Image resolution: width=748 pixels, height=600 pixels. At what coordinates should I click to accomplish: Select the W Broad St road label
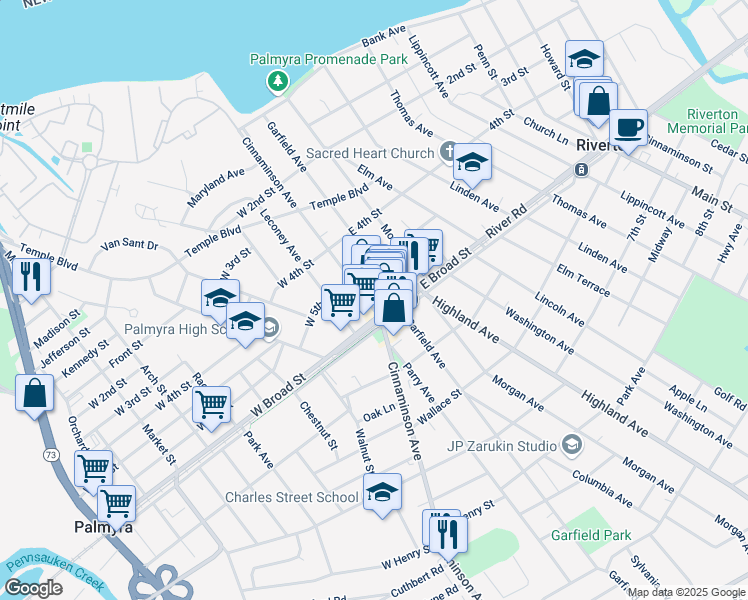[x=278, y=395]
